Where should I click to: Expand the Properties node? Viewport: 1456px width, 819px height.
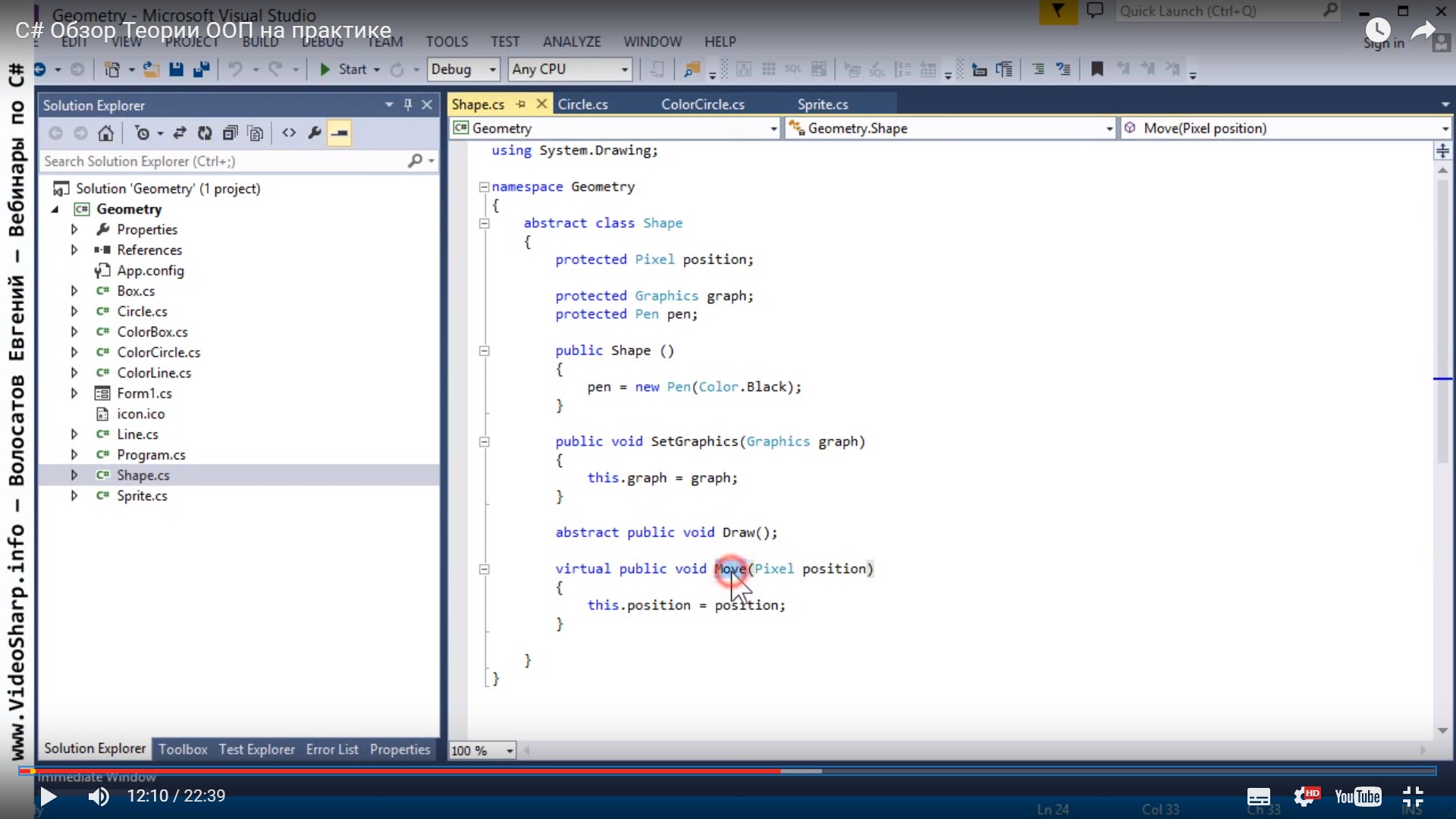point(74,229)
